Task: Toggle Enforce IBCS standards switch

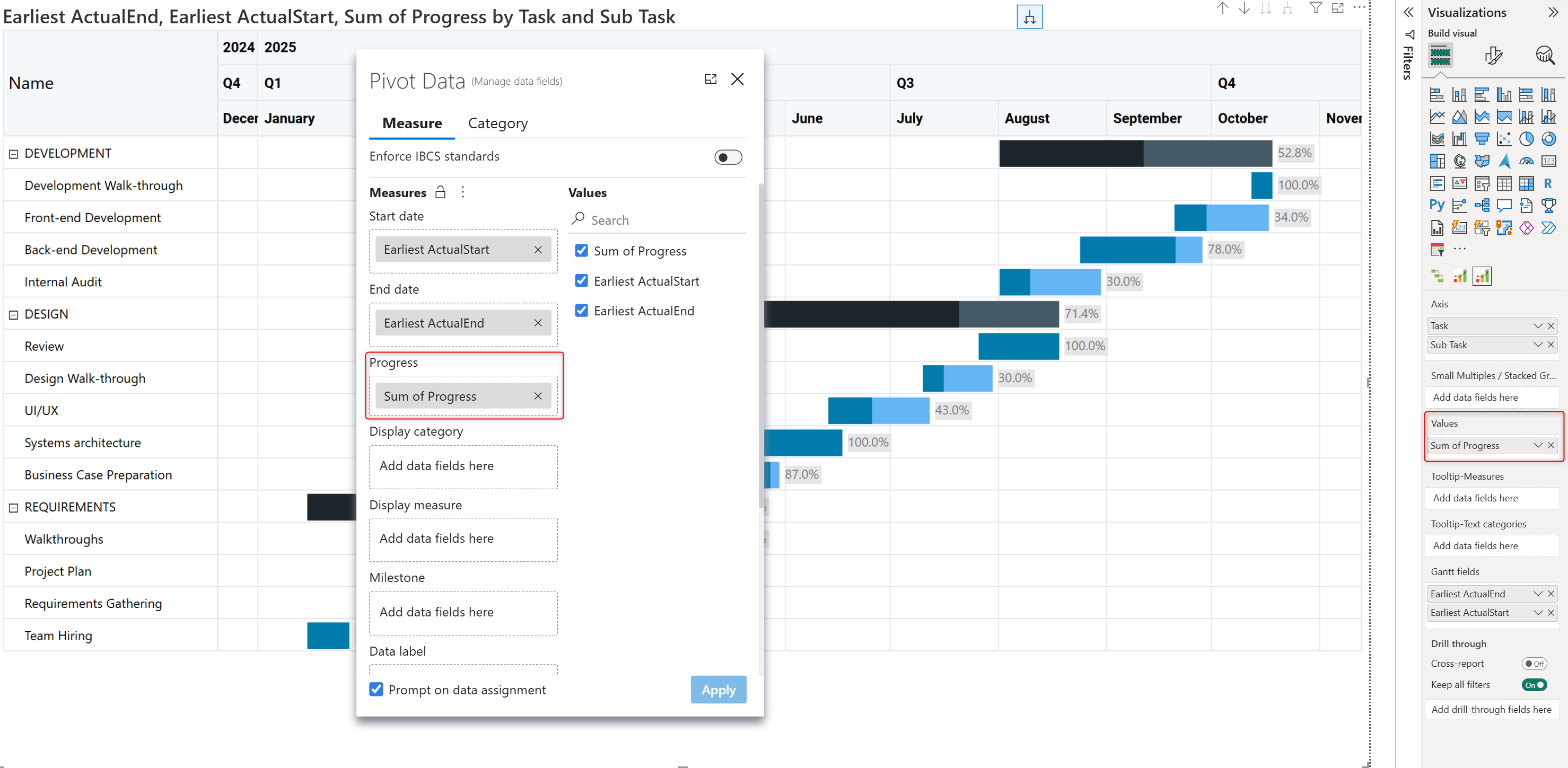Action: 728,157
